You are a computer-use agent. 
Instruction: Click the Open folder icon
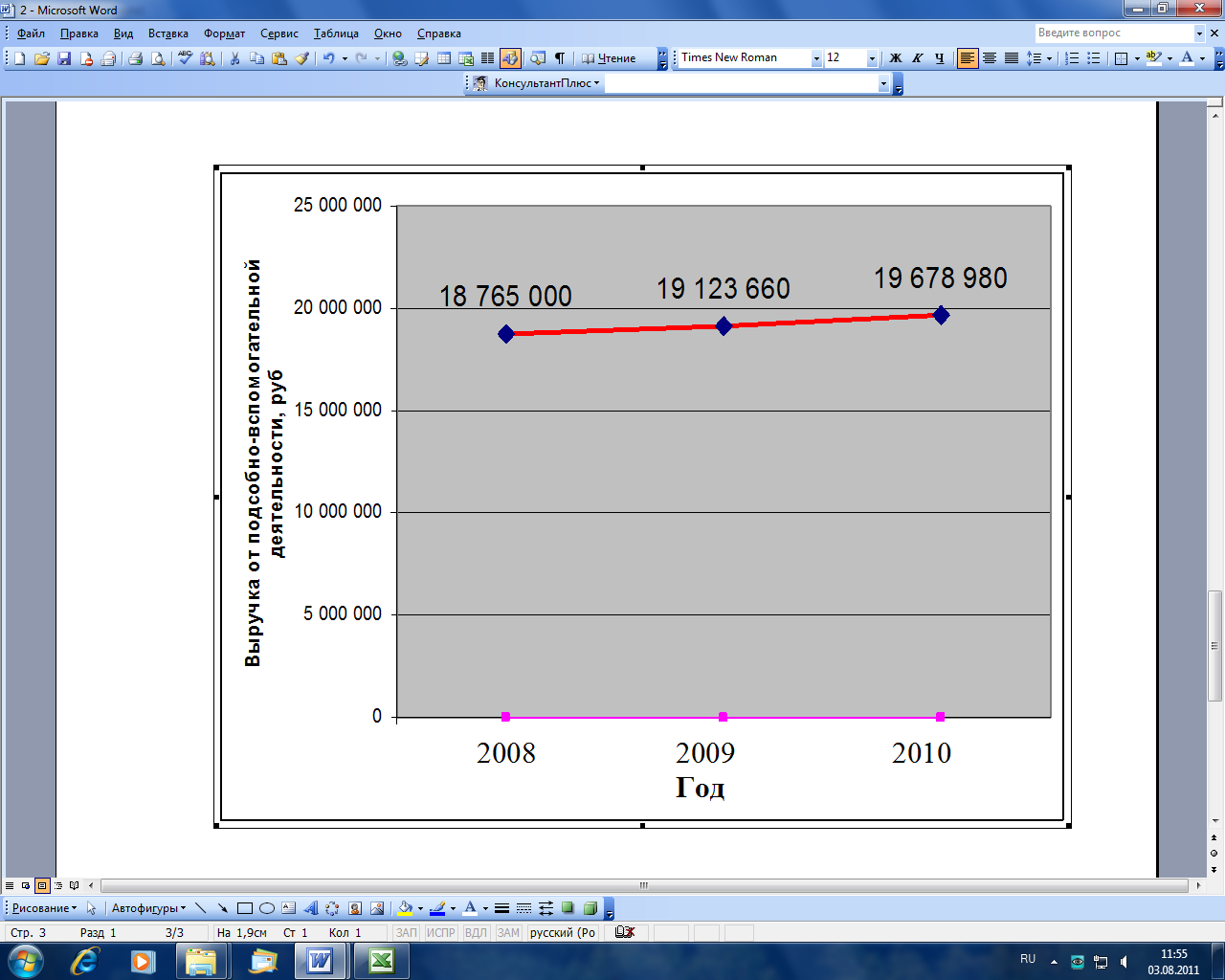point(42,58)
